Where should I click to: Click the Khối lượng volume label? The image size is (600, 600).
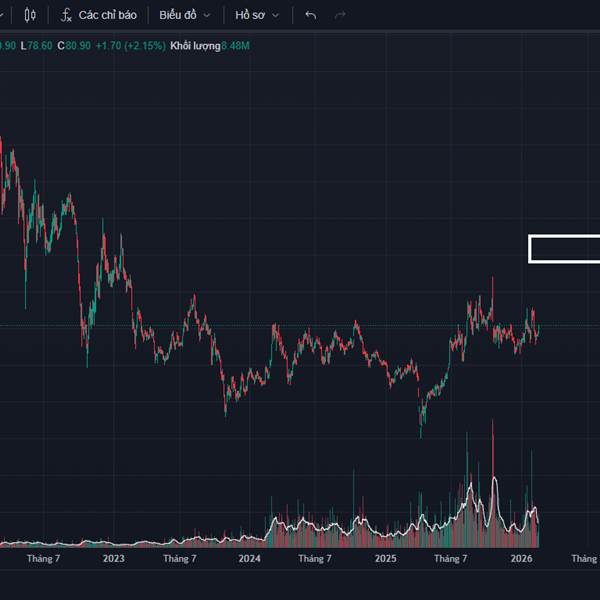pyautogui.click(x=195, y=46)
